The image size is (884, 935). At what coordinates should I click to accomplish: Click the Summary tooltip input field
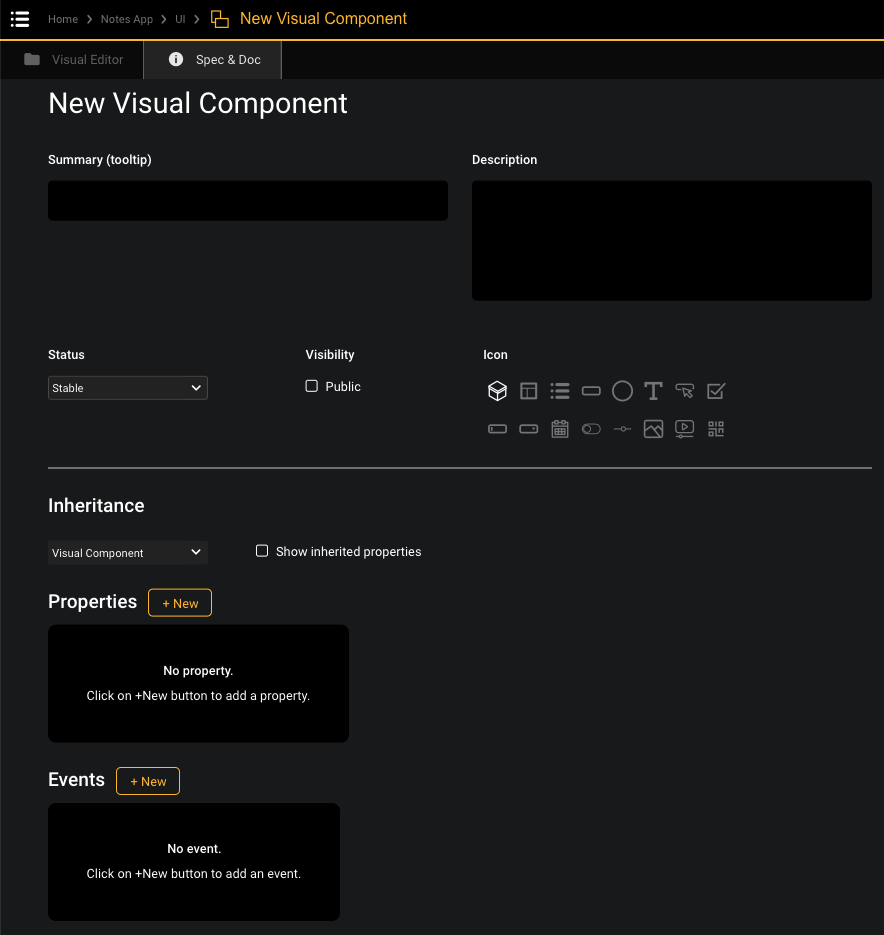tap(247, 200)
